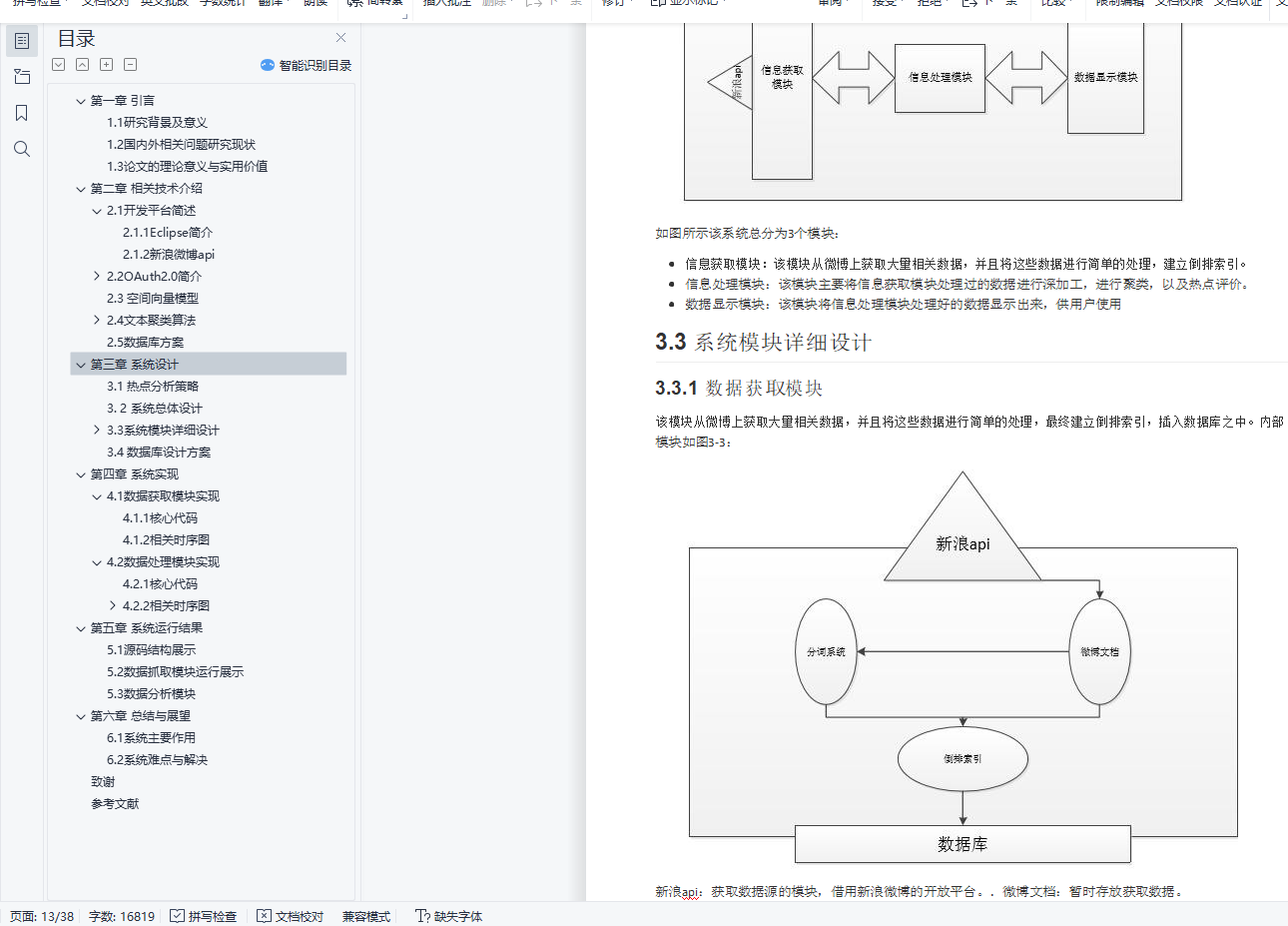The height and width of the screenshot is (926, 1288).
Task: Collapse the 第四章 系统实现 node
Action: tap(81, 474)
